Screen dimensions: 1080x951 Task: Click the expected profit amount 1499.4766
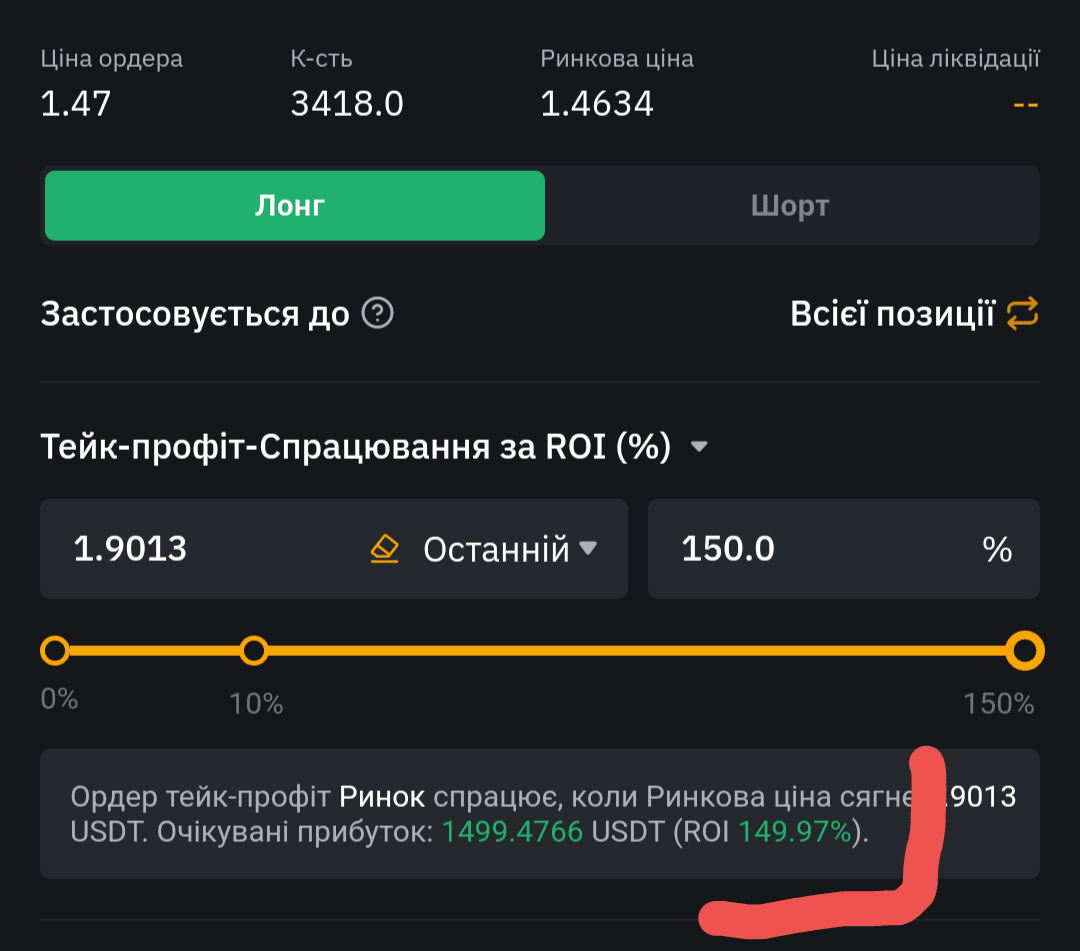click(x=513, y=832)
